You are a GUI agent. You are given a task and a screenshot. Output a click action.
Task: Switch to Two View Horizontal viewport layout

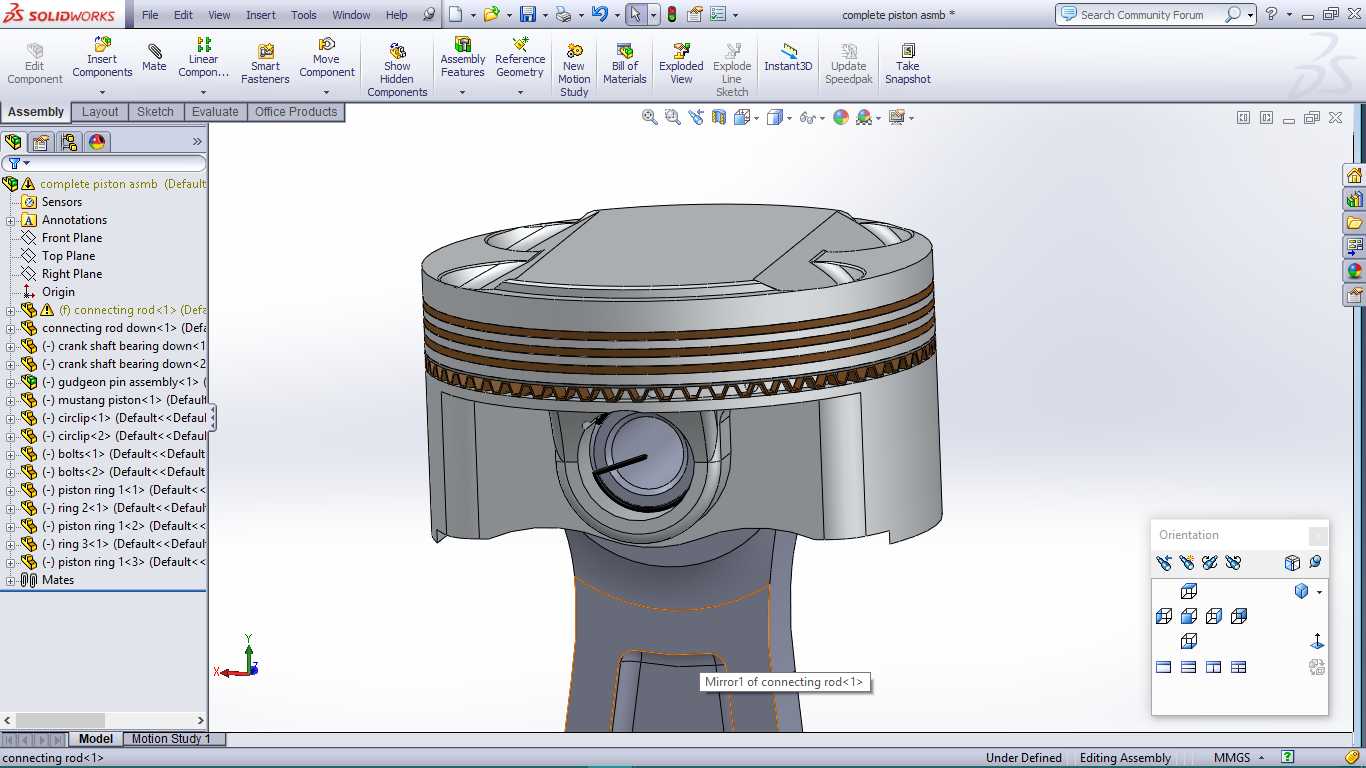coord(1189,667)
